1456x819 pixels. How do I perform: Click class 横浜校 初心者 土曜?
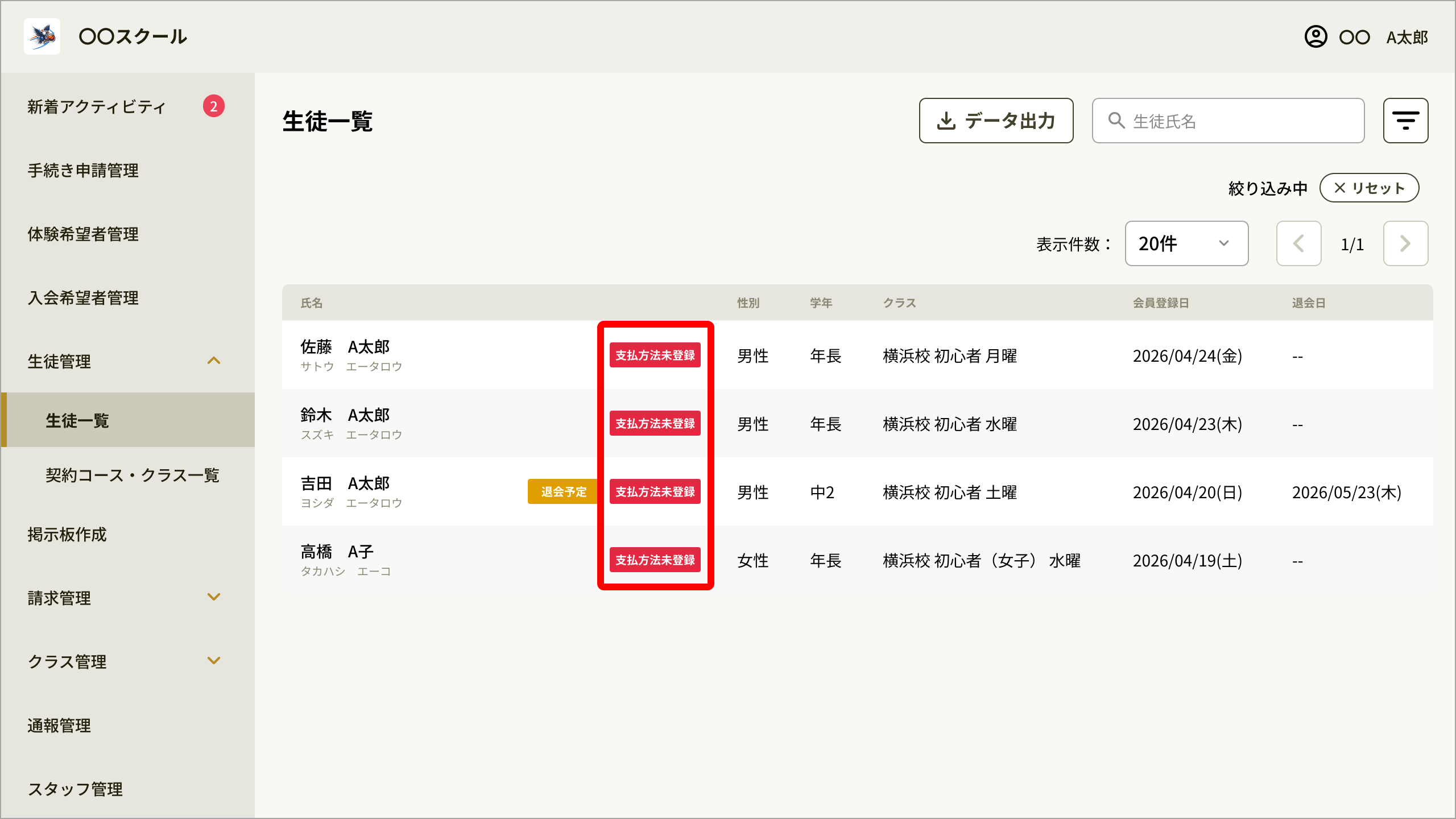[950, 493]
